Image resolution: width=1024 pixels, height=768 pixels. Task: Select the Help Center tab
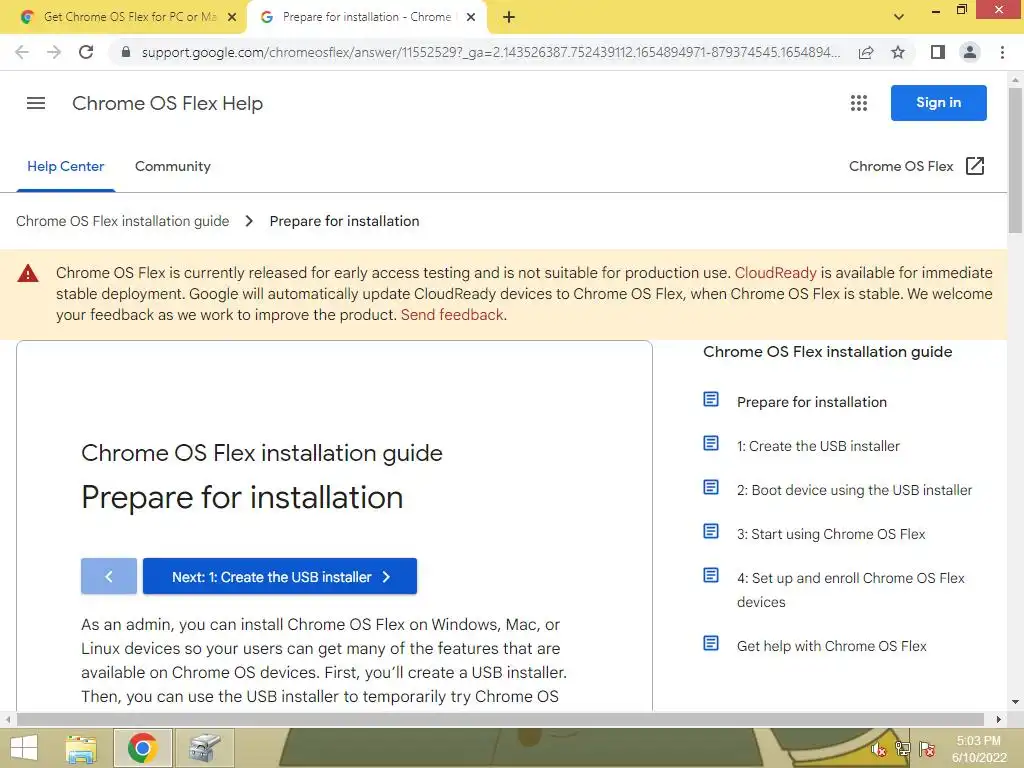pos(65,167)
